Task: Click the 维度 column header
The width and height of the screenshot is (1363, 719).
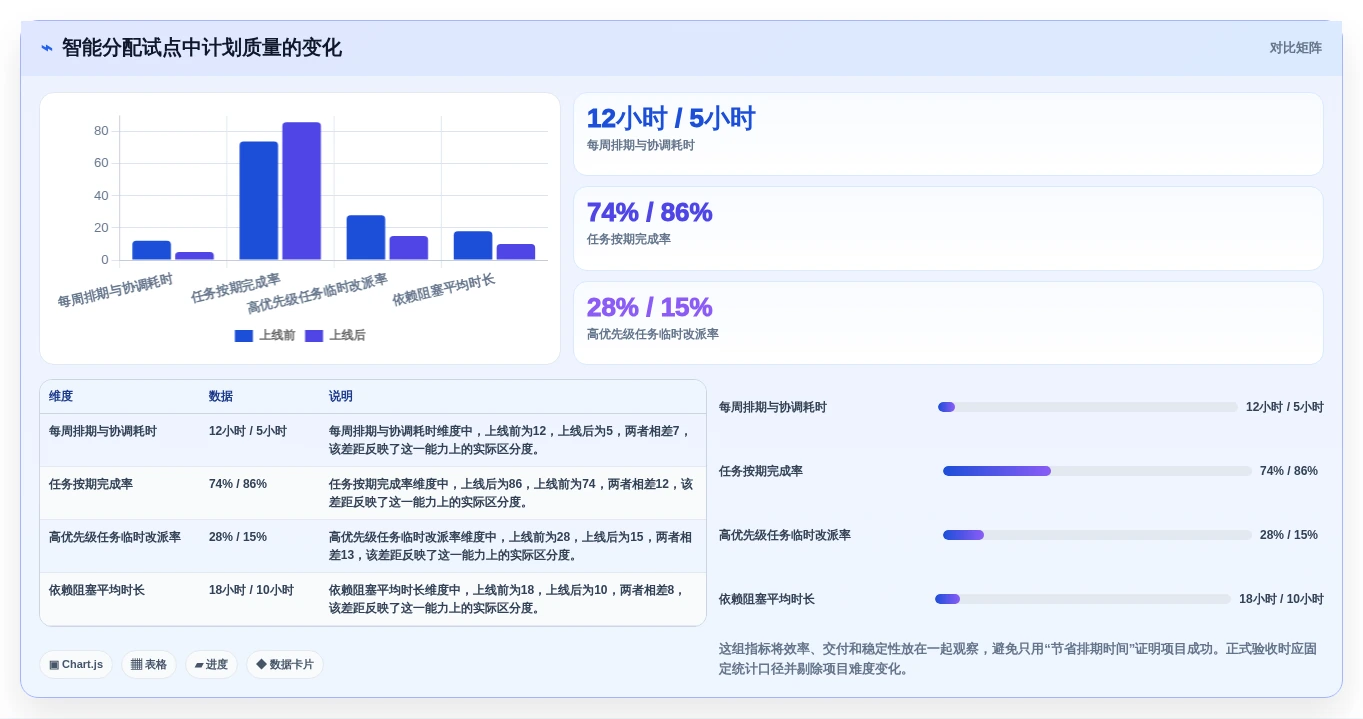Action: click(x=61, y=397)
